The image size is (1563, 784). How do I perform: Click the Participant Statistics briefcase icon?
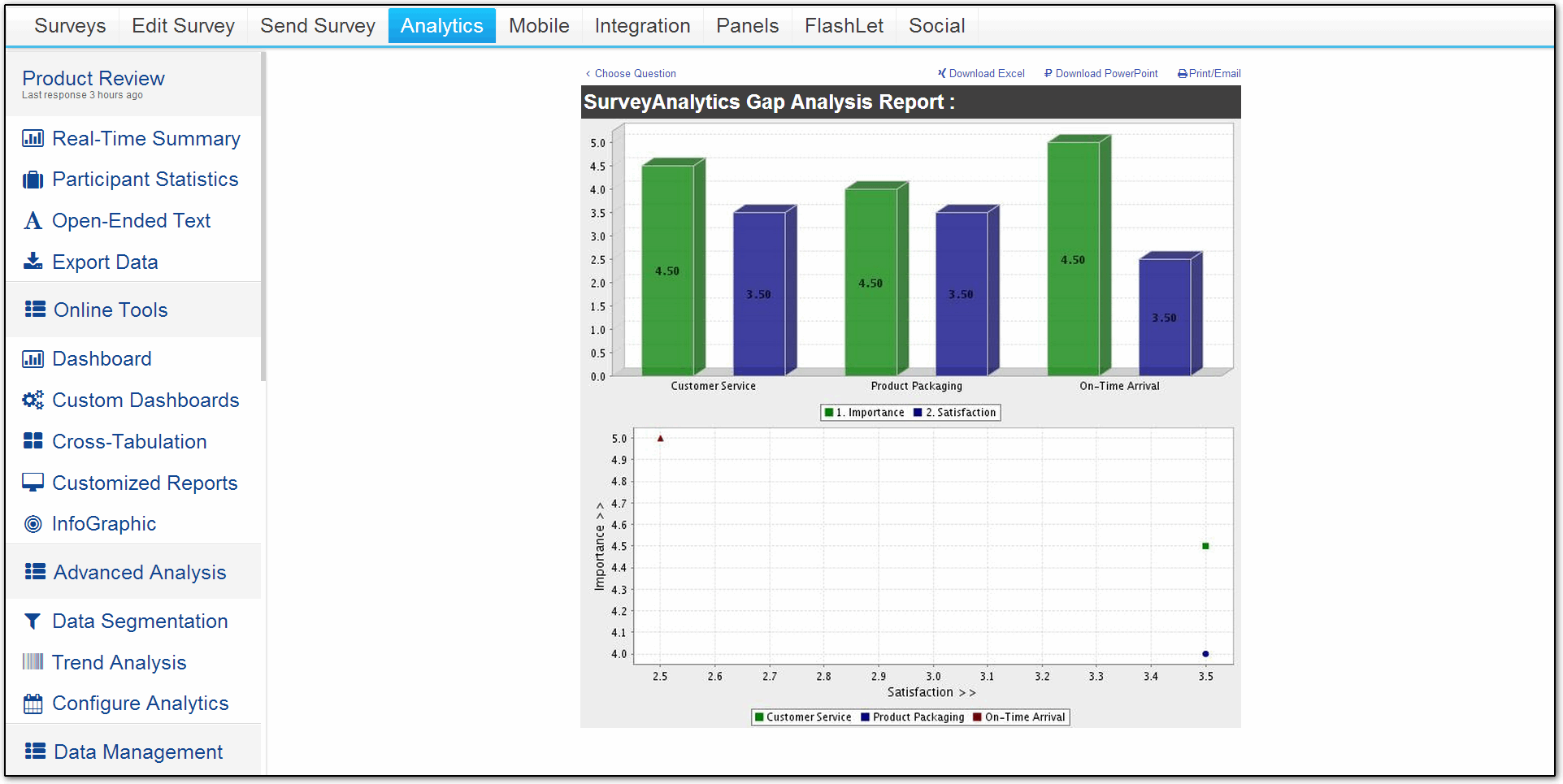click(x=33, y=180)
